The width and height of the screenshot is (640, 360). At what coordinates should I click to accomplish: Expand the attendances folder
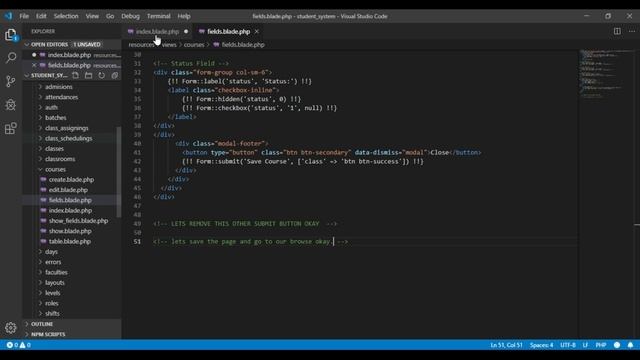click(61, 97)
